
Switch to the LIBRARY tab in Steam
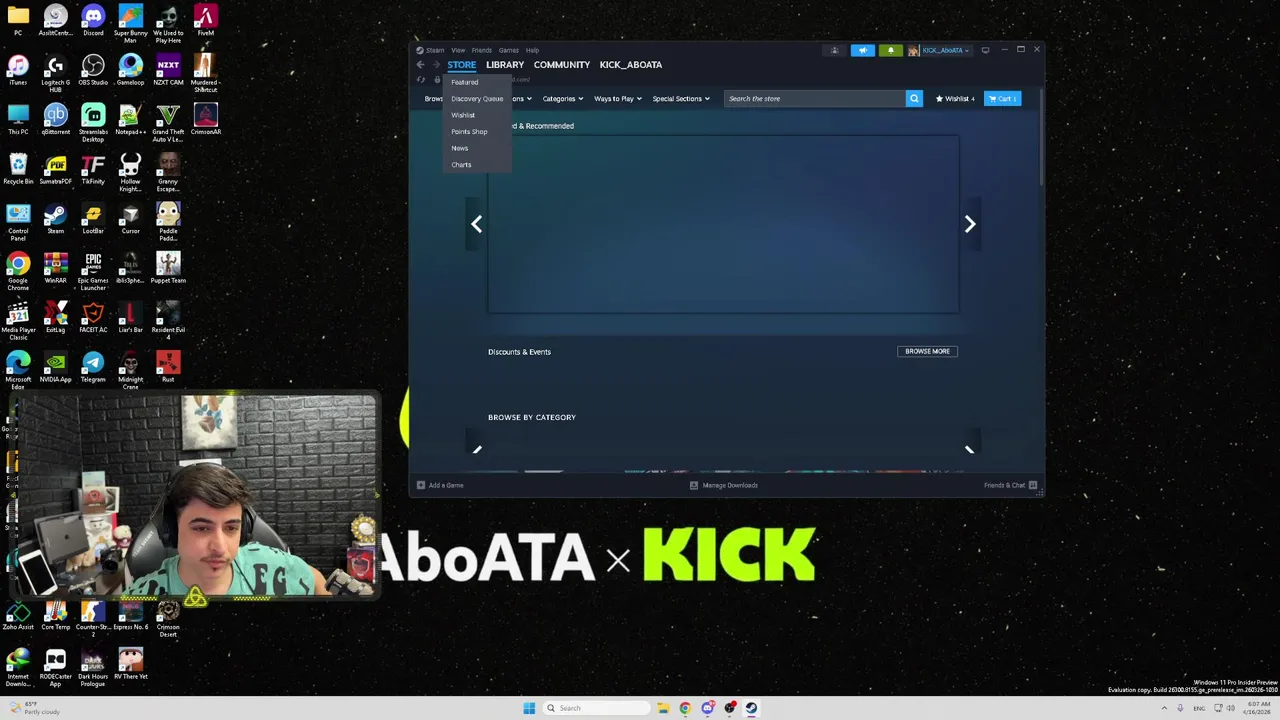tap(505, 65)
